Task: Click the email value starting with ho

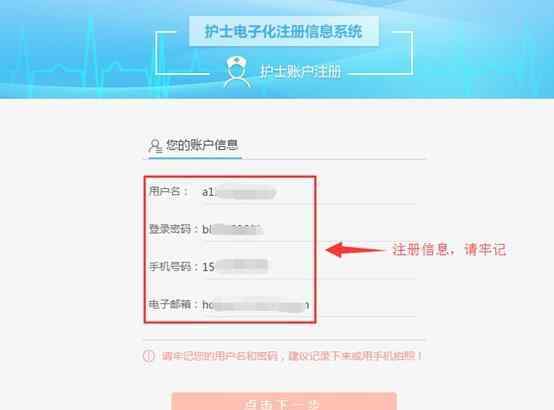Action: click(255, 305)
